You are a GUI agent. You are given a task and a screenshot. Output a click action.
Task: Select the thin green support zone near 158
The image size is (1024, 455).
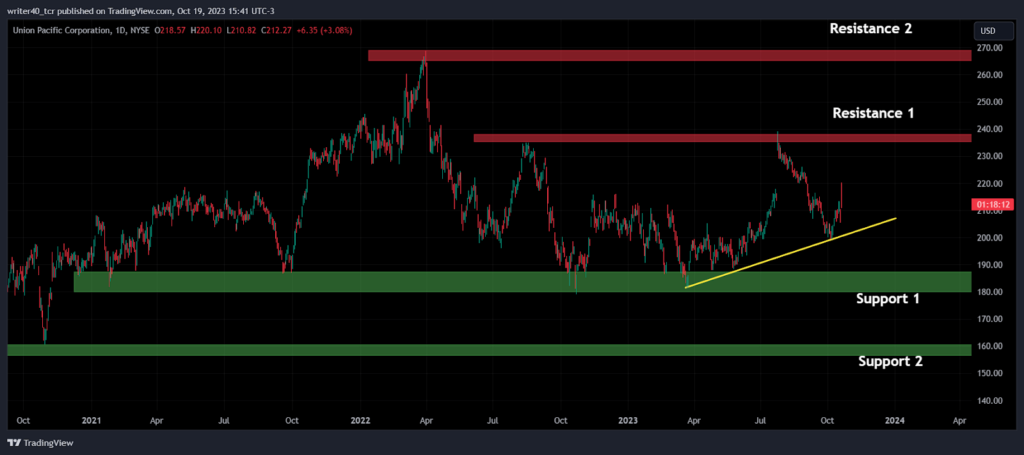pyautogui.click(x=489, y=350)
